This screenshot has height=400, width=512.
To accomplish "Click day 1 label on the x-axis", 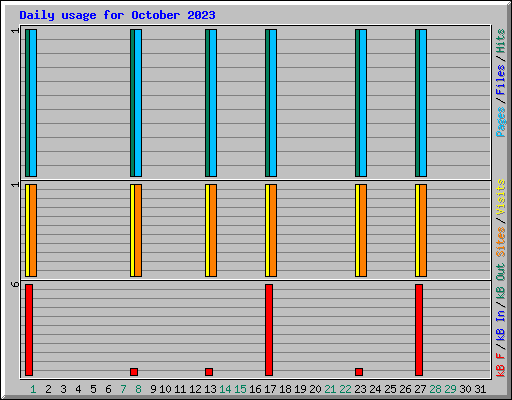I will pyautogui.click(x=33, y=389).
